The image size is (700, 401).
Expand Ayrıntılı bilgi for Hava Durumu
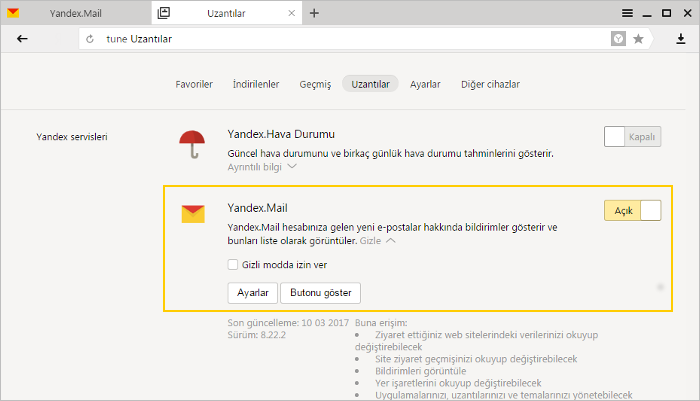[262, 167]
